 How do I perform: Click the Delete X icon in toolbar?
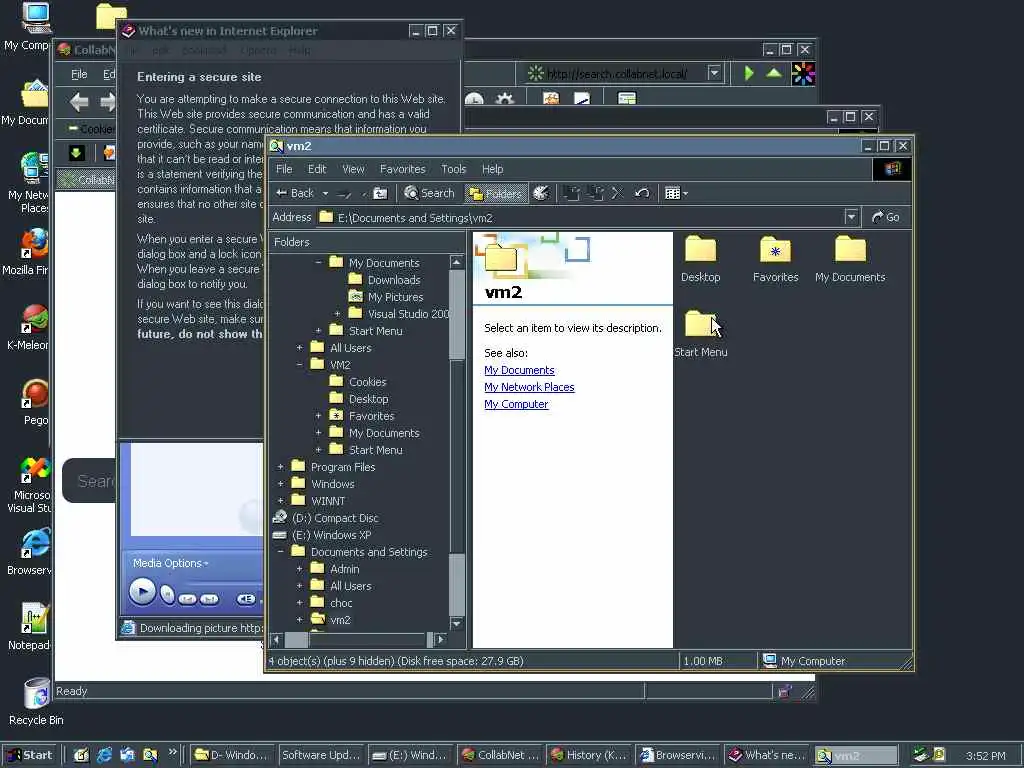point(617,193)
